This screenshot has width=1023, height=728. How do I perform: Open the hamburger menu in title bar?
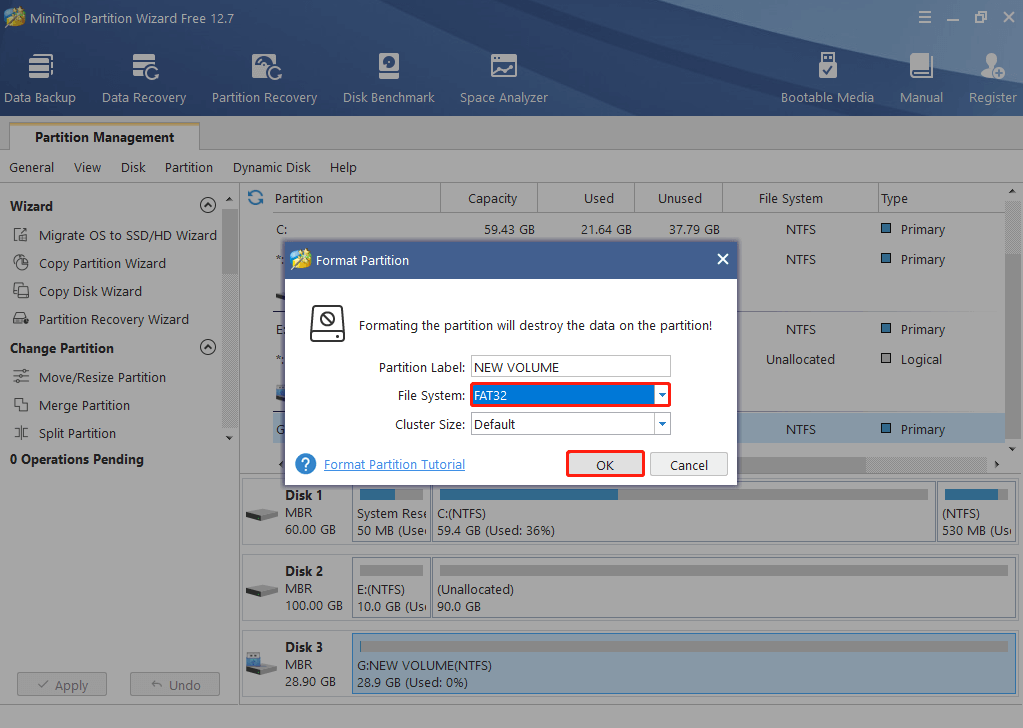[925, 17]
